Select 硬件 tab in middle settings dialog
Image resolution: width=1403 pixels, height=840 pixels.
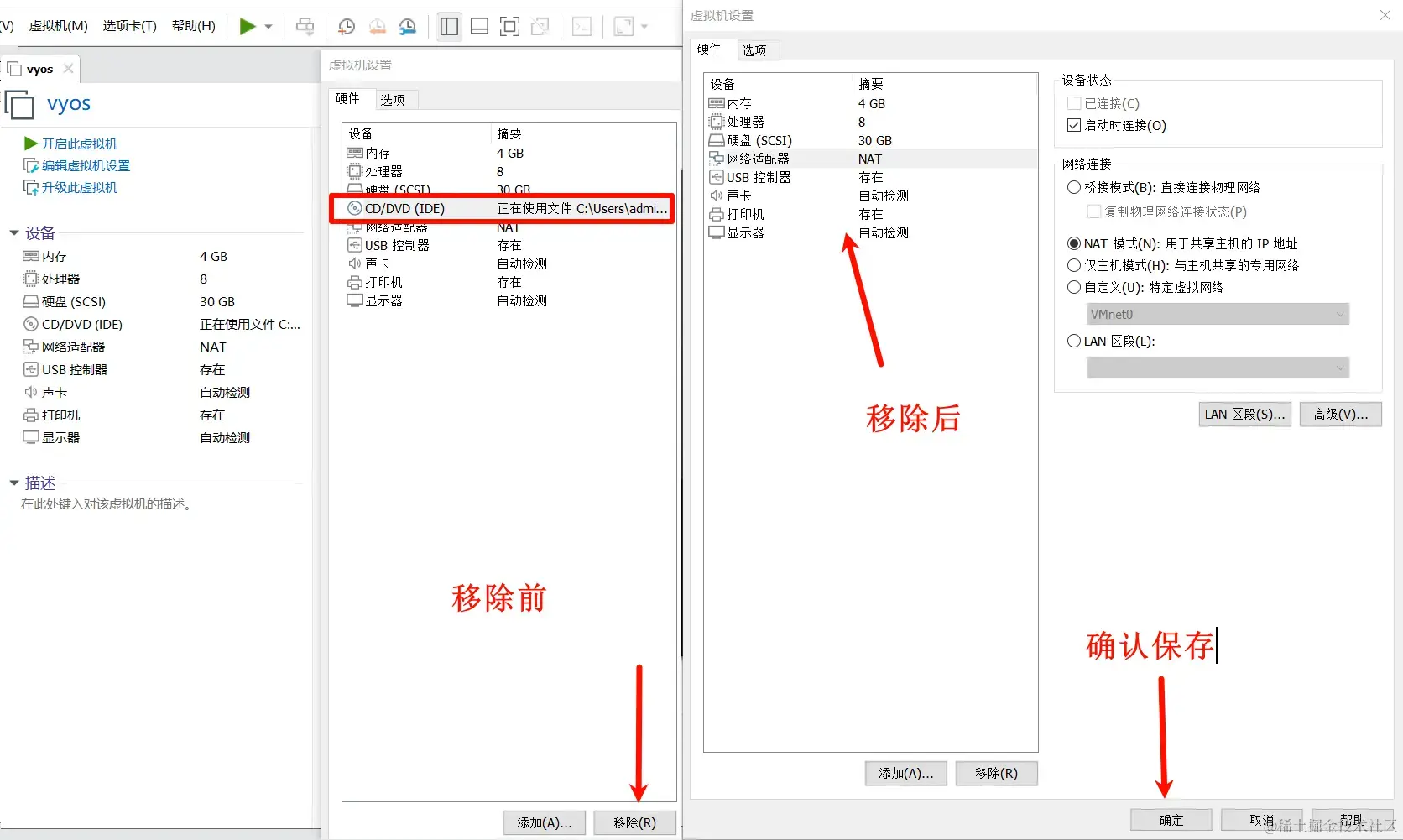[x=347, y=98]
